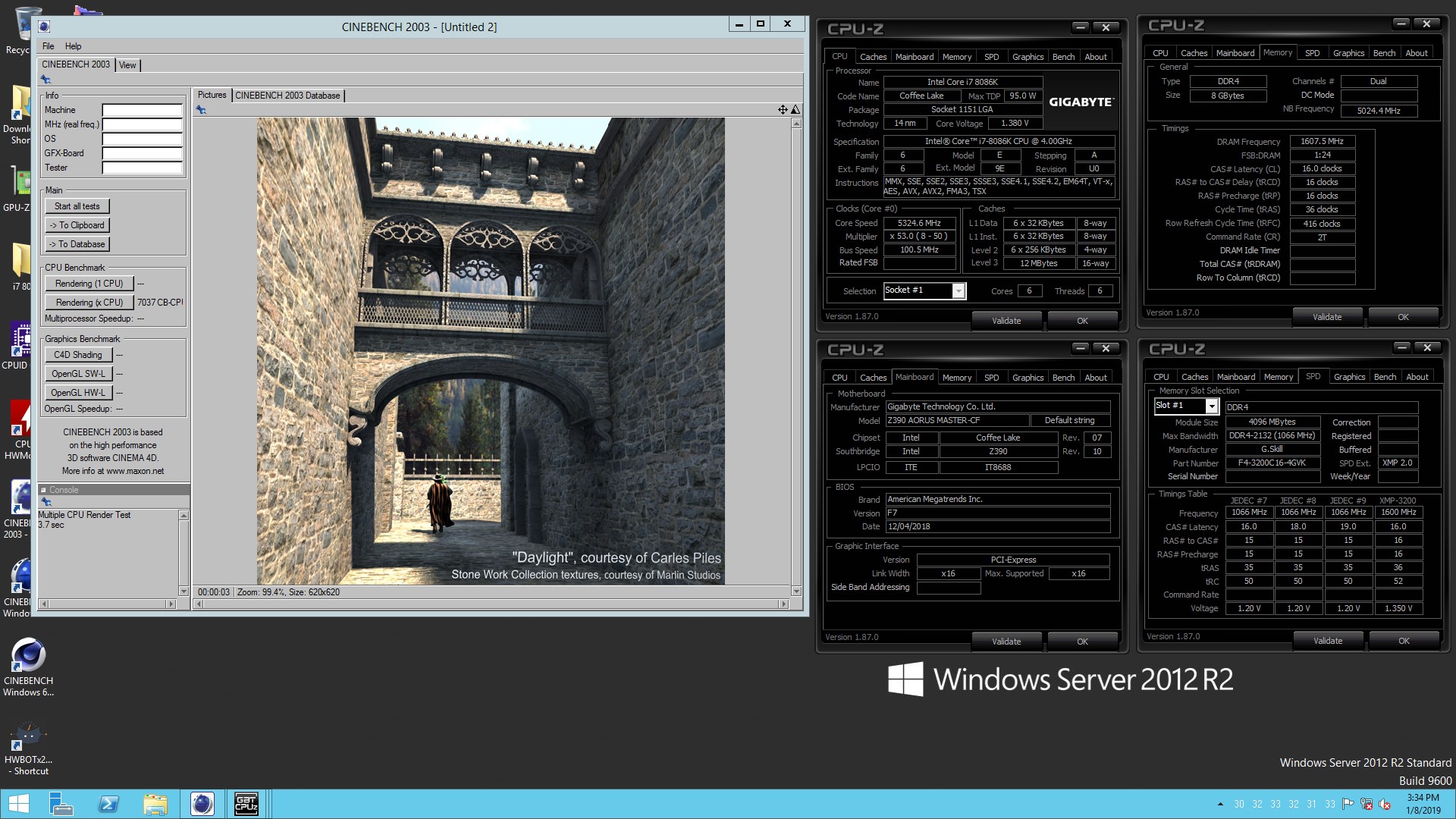This screenshot has height=819, width=1456.
Task: Click the Start all tests button
Action: pos(77,206)
